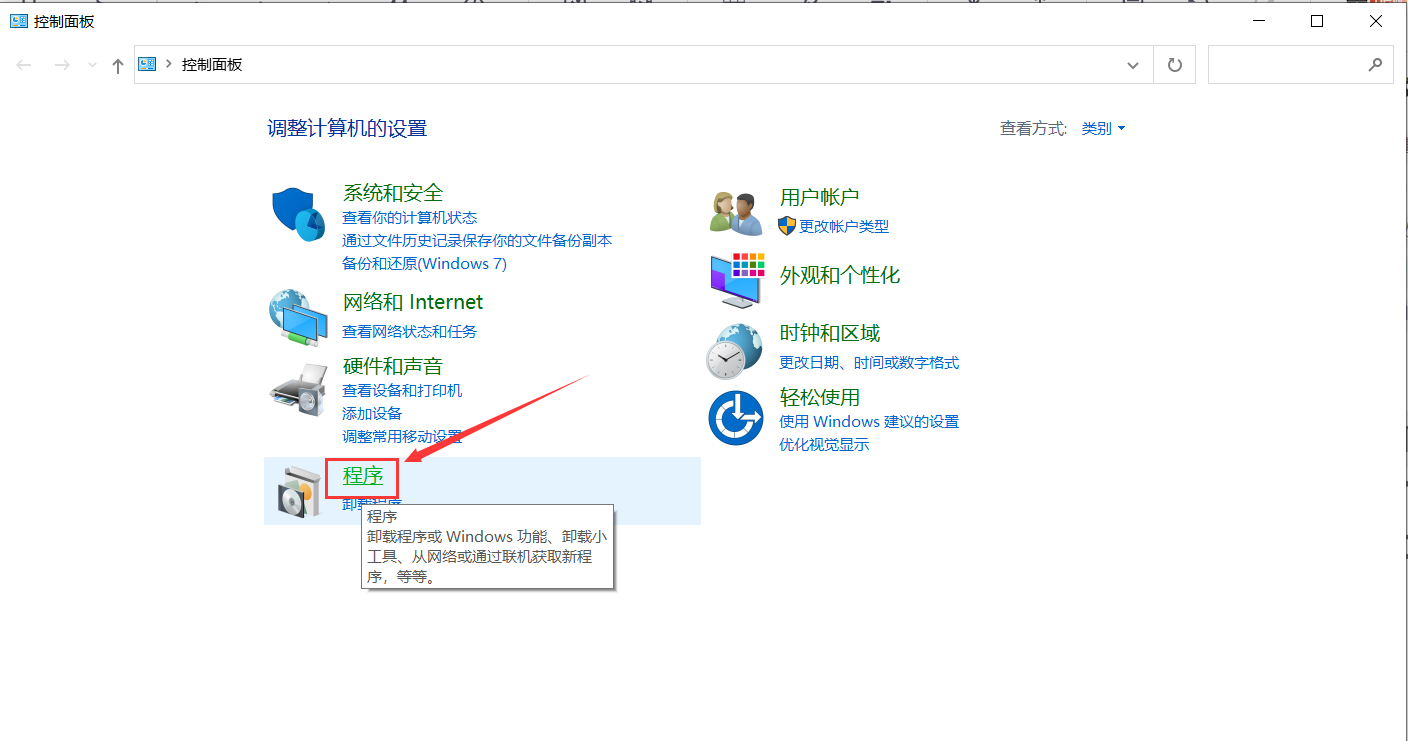Refresh the Control Panel view
The width and height of the screenshot is (1408, 741).
(x=1175, y=65)
